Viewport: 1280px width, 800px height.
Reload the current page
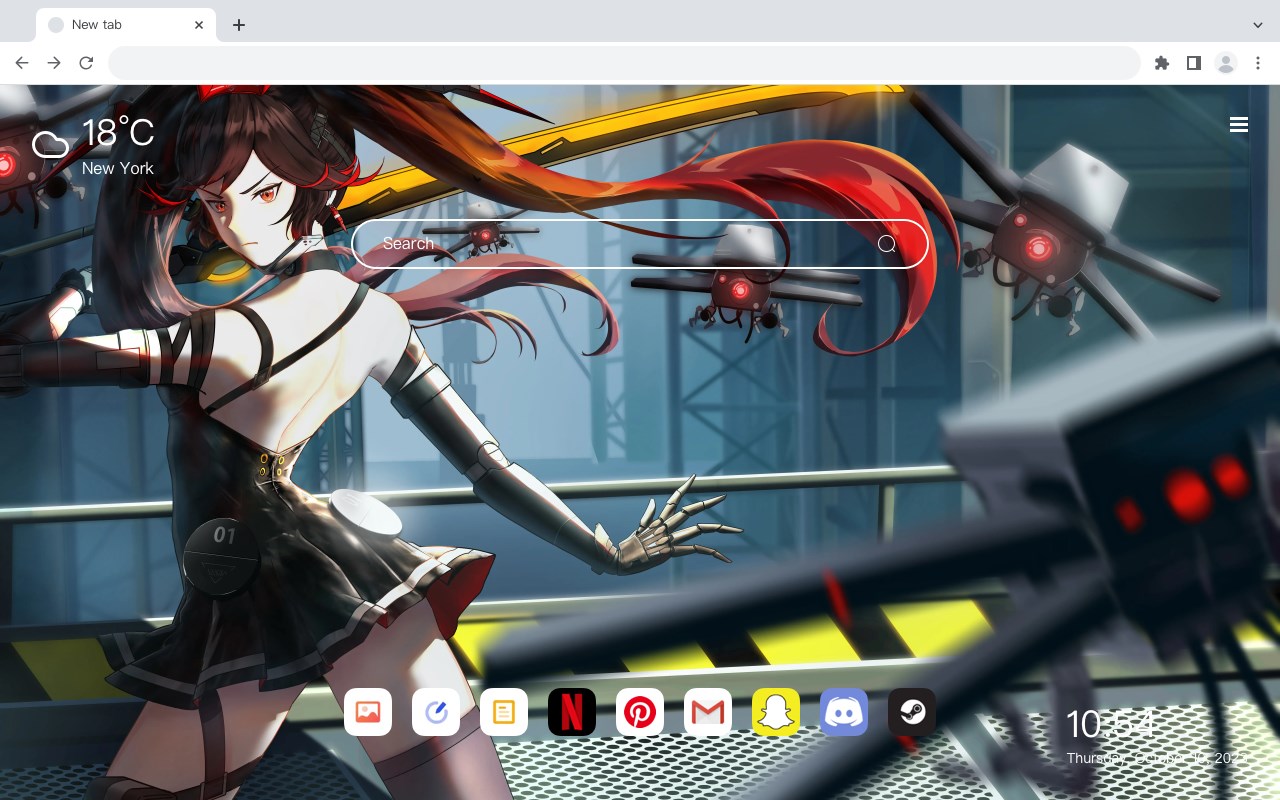(86, 63)
